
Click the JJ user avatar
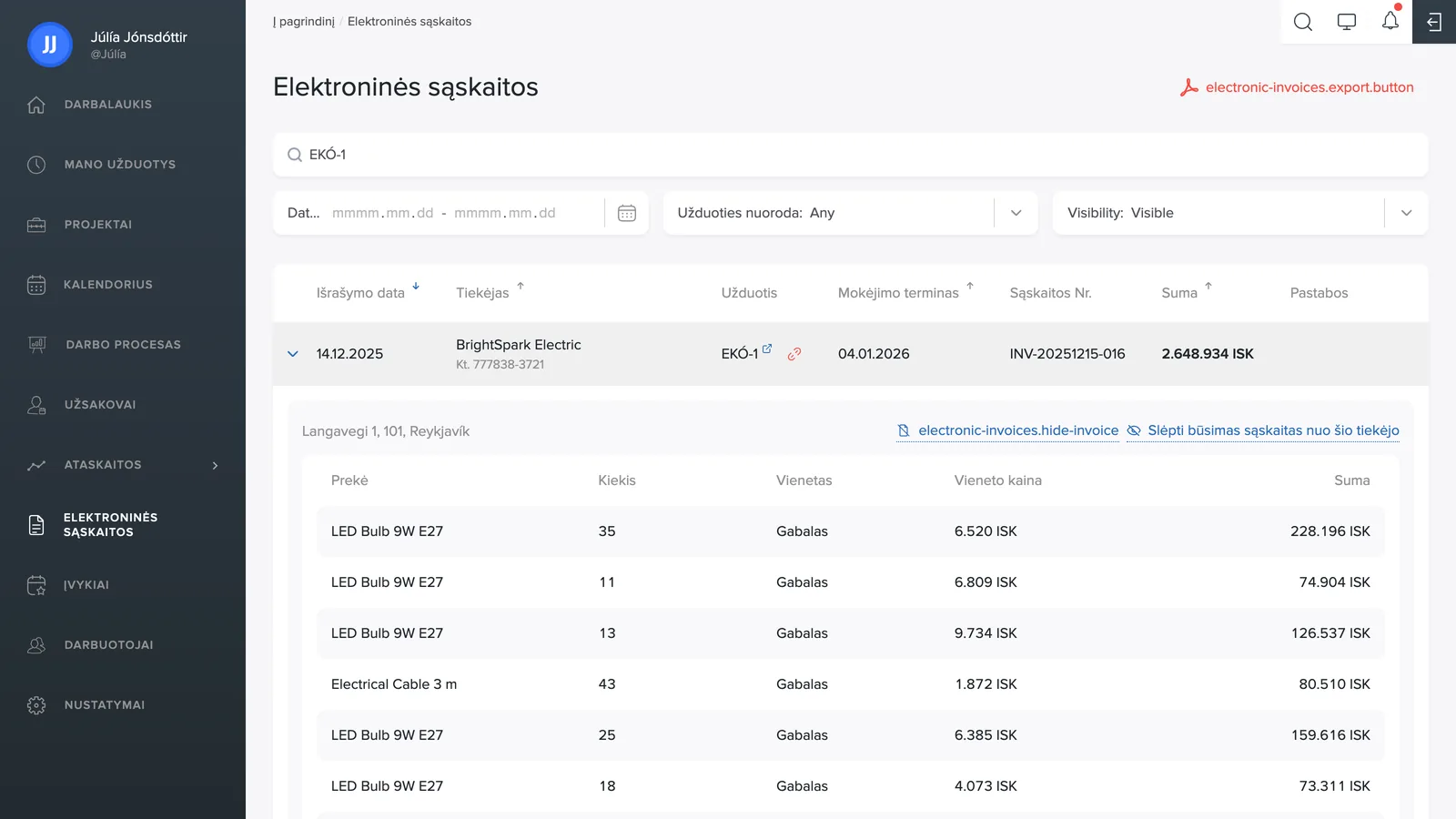pyautogui.click(x=50, y=45)
